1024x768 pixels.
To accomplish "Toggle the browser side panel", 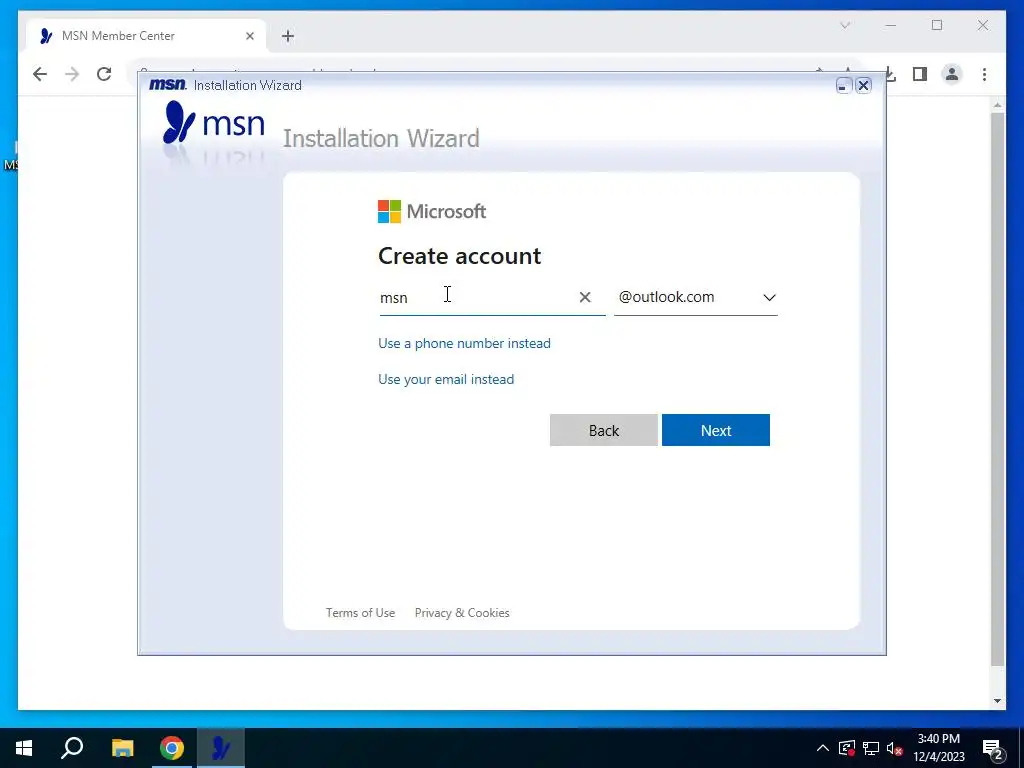I will 920,74.
